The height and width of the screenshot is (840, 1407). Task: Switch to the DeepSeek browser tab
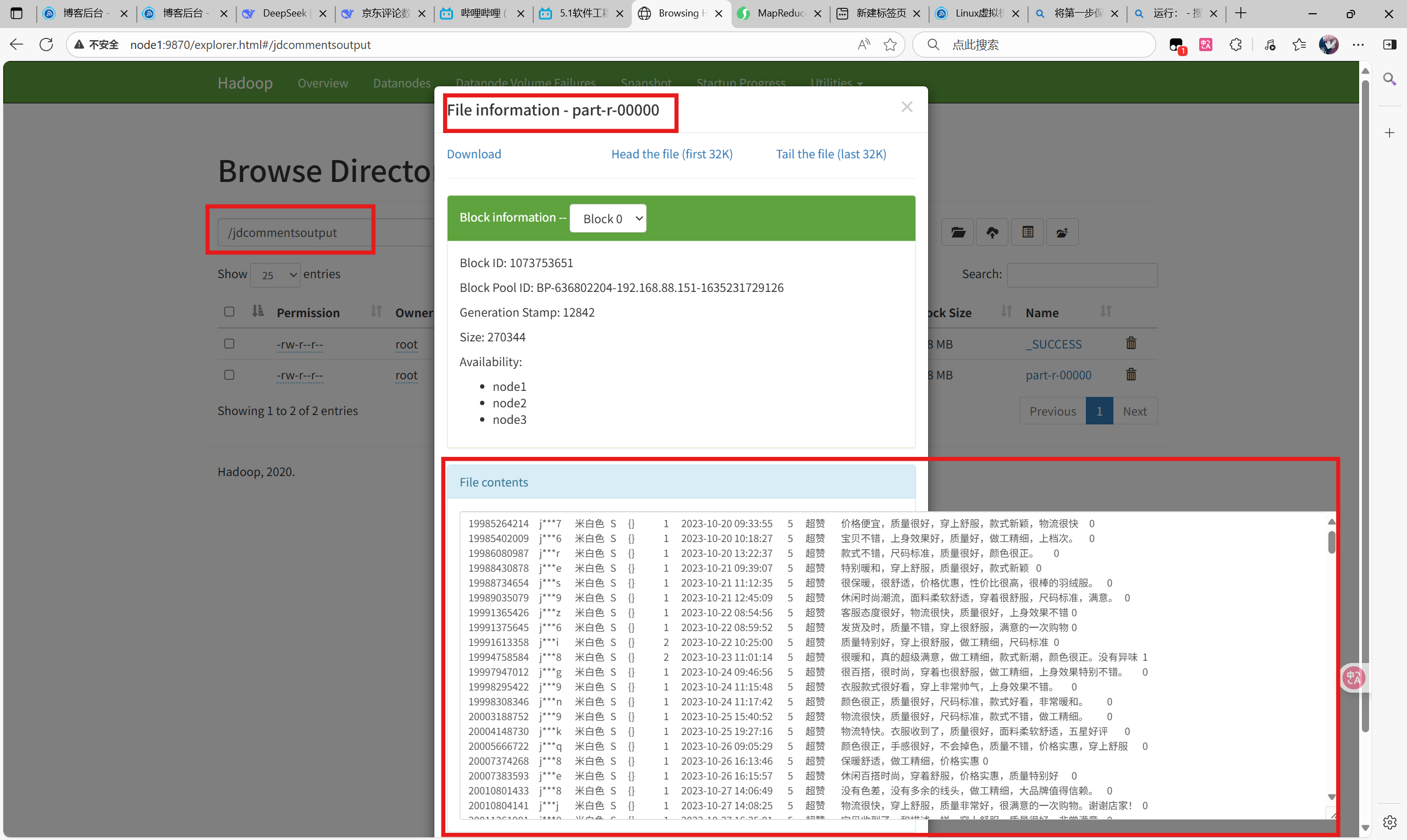pos(283,13)
